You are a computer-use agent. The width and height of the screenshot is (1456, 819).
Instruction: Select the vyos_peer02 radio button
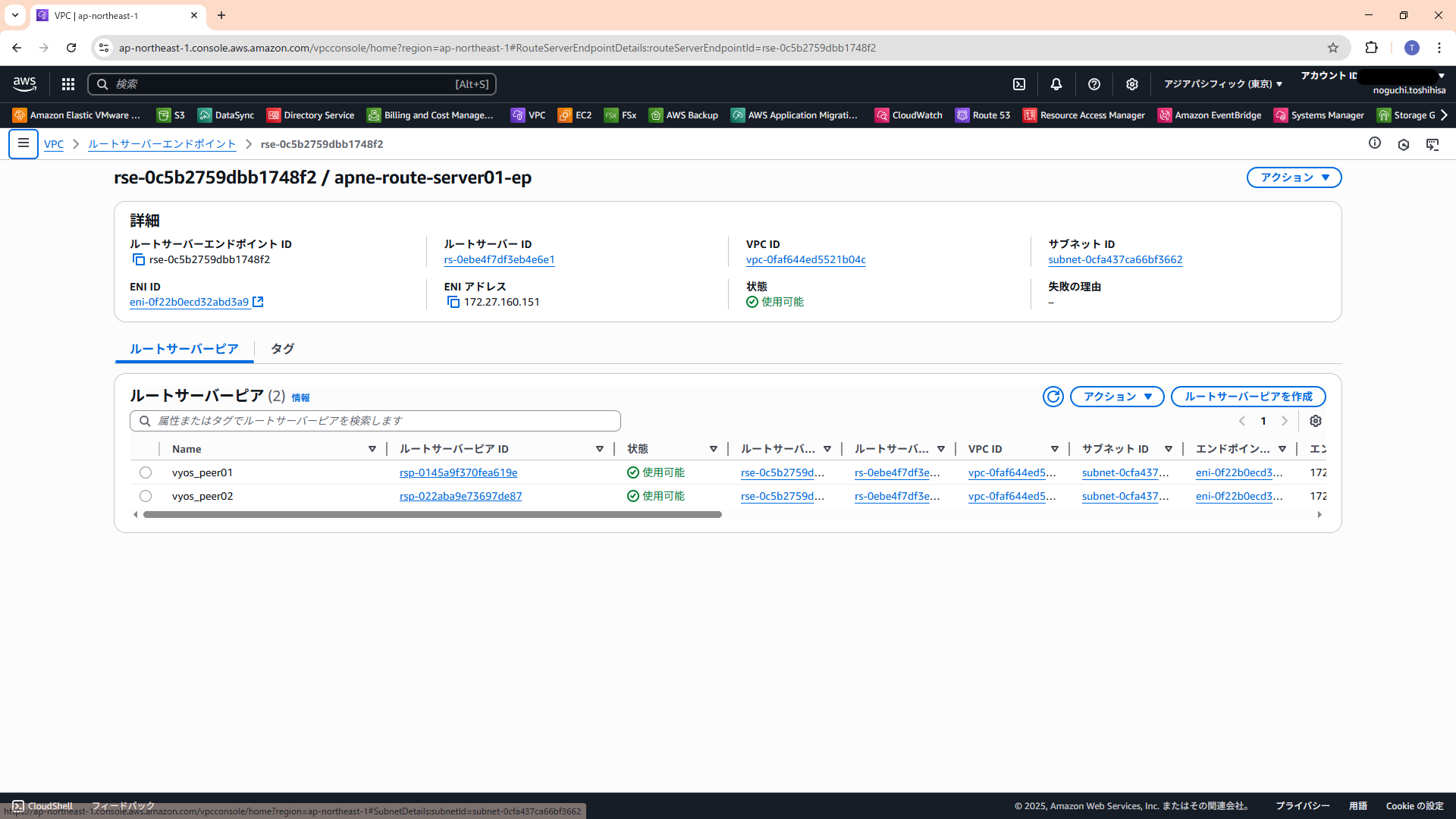pyautogui.click(x=146, y=496)
